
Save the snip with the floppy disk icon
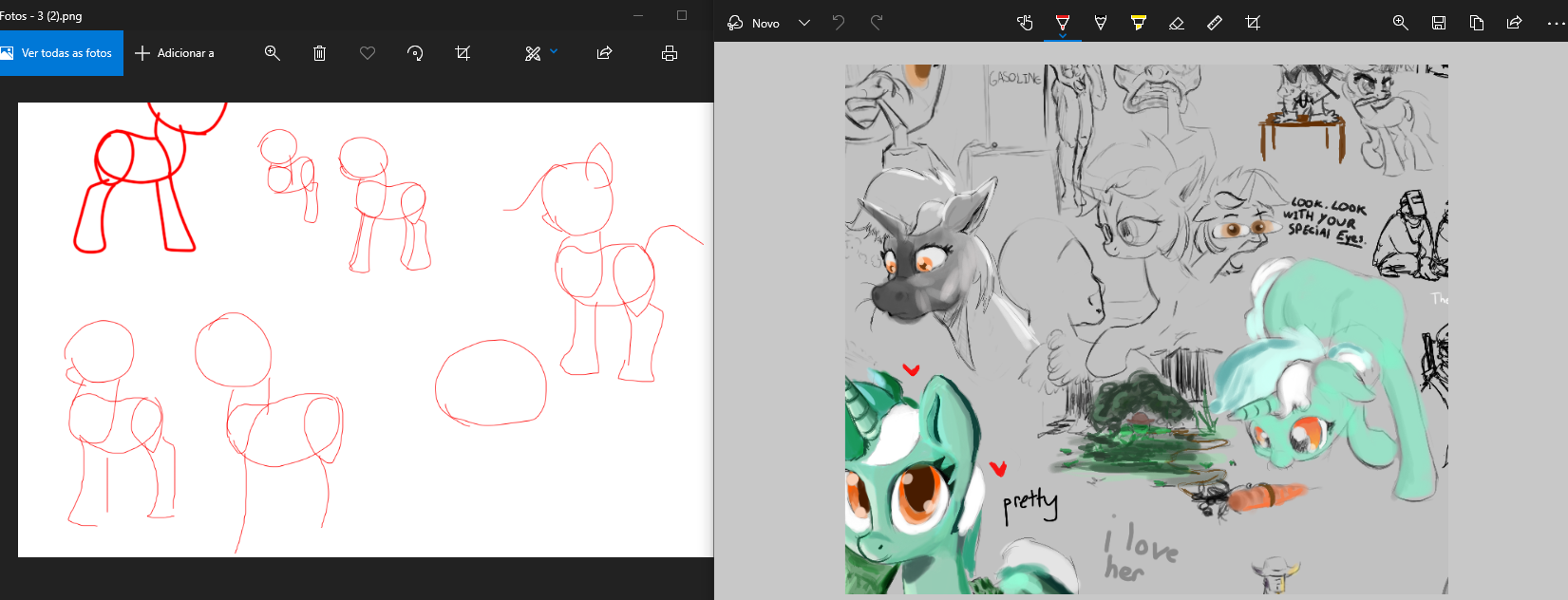pos(1439,23)
